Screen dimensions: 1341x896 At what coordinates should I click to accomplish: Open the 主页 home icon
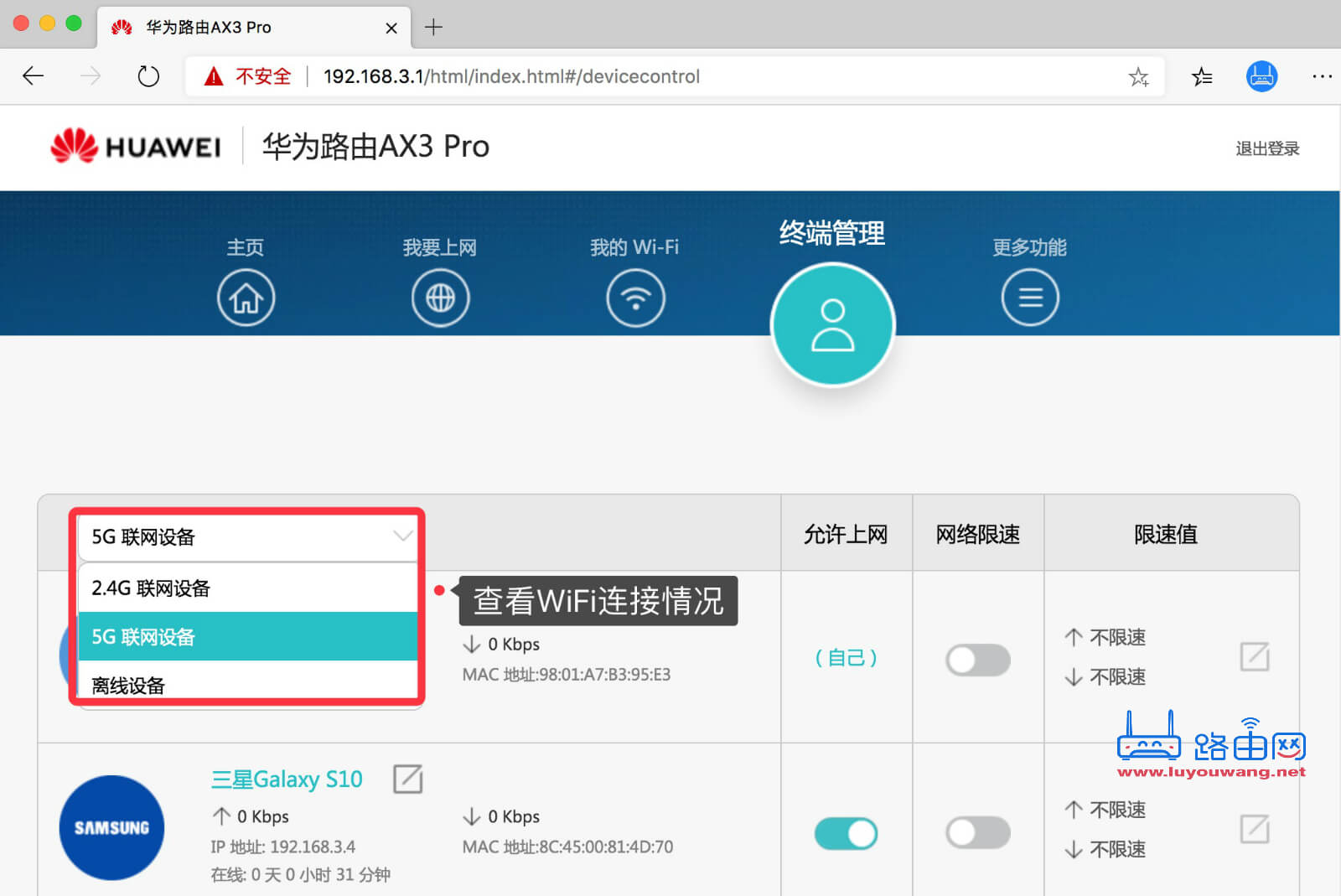pyautogui.click(x=246, y=297)
